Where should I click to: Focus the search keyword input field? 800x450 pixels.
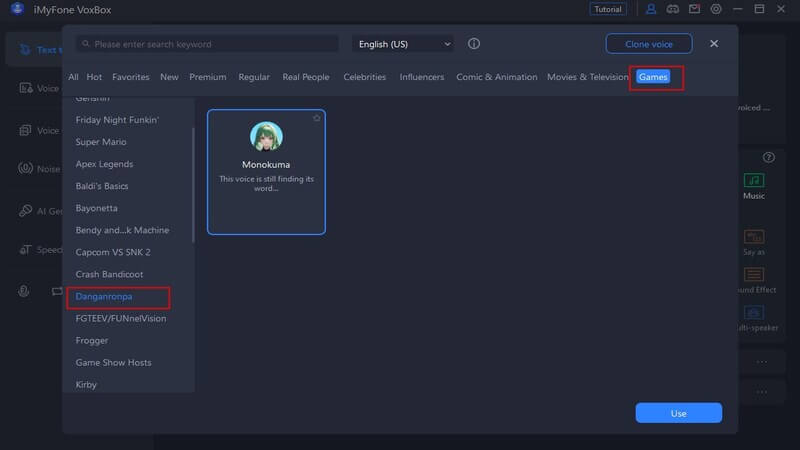point(207,44)
